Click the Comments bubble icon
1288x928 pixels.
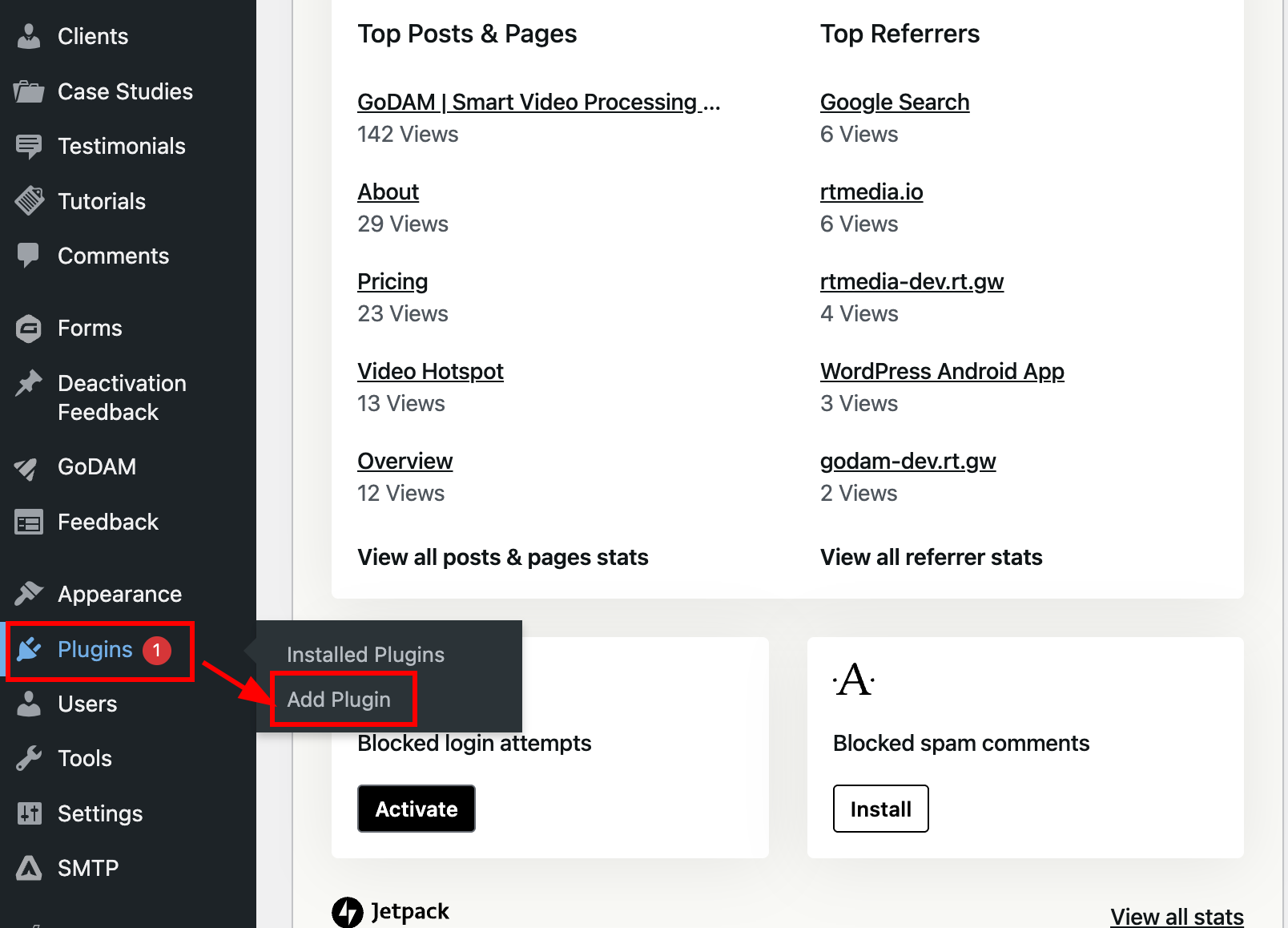(29, 256)
